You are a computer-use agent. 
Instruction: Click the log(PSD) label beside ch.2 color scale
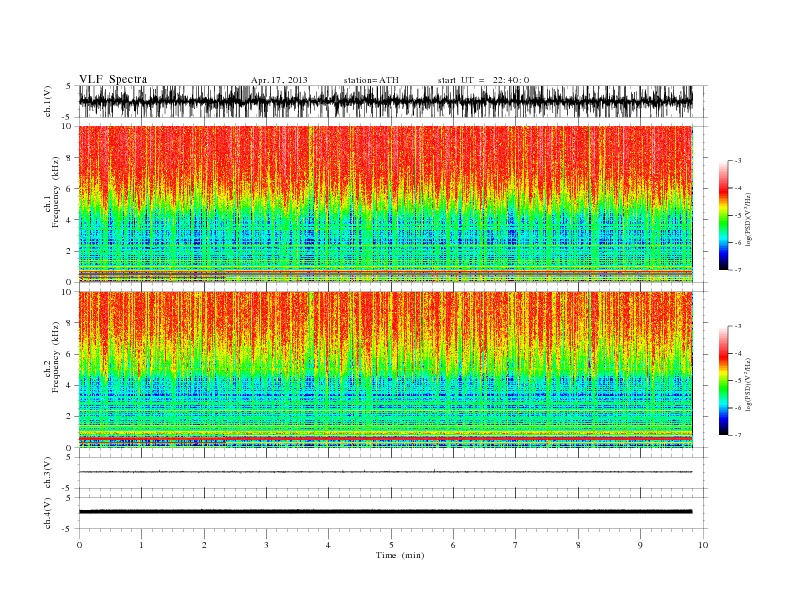coord(748,384)
